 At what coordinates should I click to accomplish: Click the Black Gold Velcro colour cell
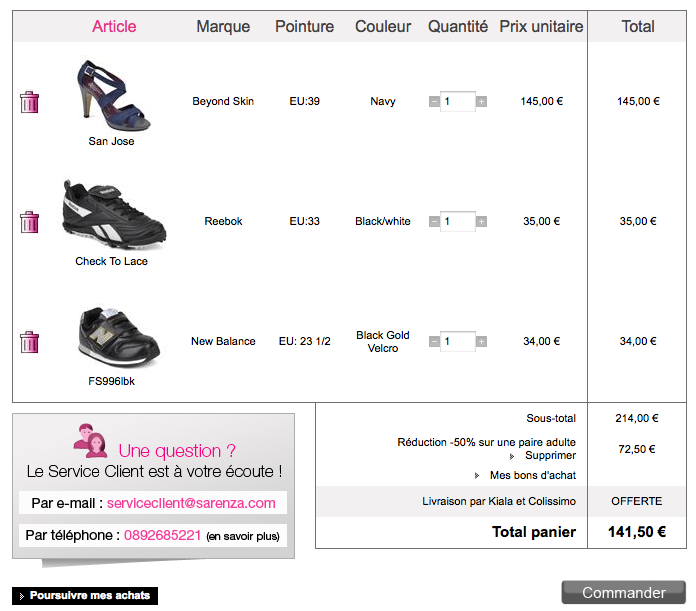point(383,341)
